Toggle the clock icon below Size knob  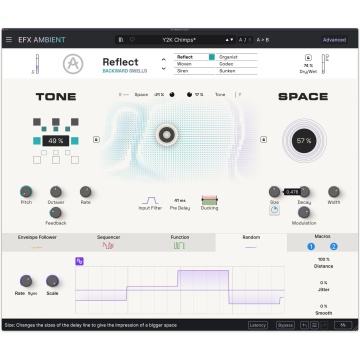click(274, 210)
